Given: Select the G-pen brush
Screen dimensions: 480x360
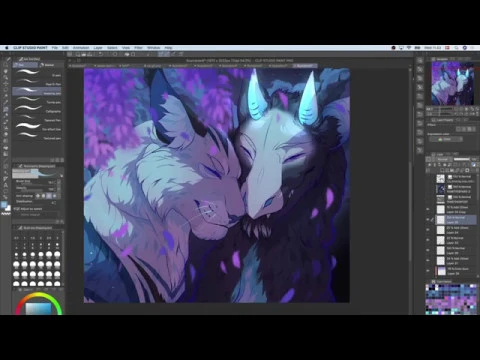Looking at the screenshot, I should 37,73.
